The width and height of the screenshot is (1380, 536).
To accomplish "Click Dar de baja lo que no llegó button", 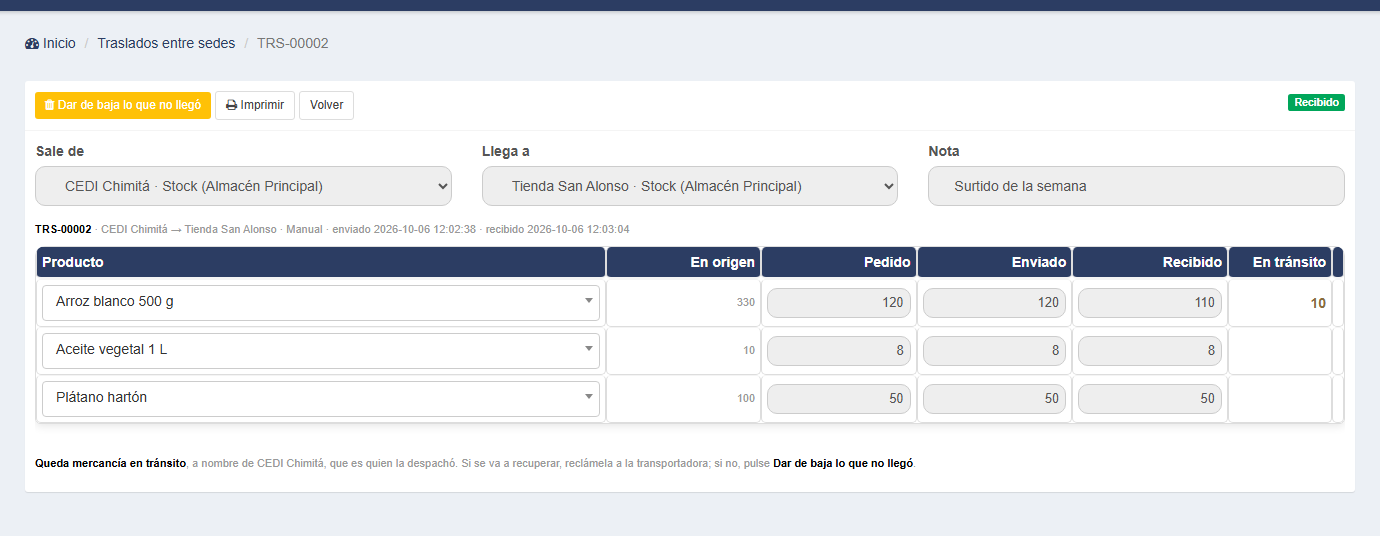I will (x=123, y=105).
